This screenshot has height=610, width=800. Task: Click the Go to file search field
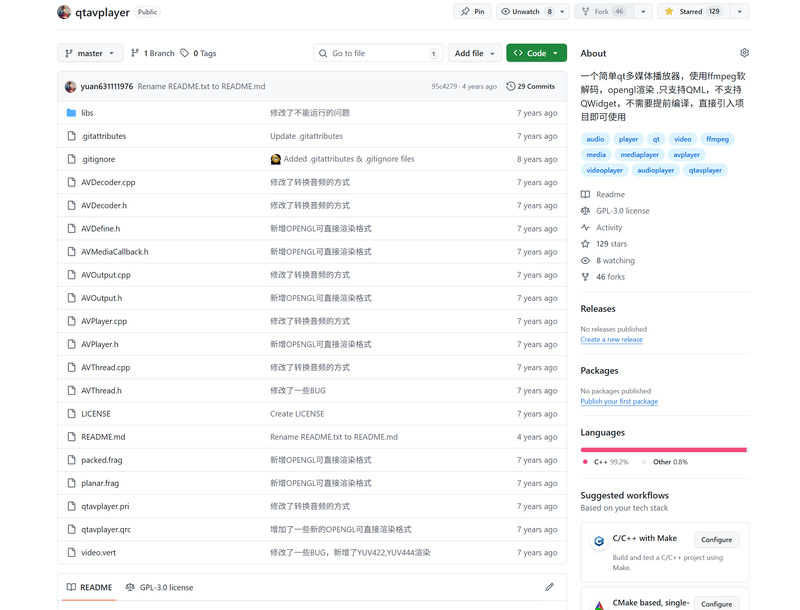(377, 53)
